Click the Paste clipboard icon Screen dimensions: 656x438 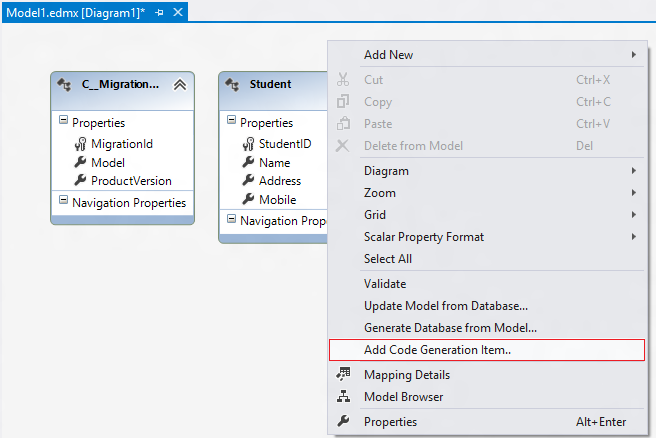point(343,123)
